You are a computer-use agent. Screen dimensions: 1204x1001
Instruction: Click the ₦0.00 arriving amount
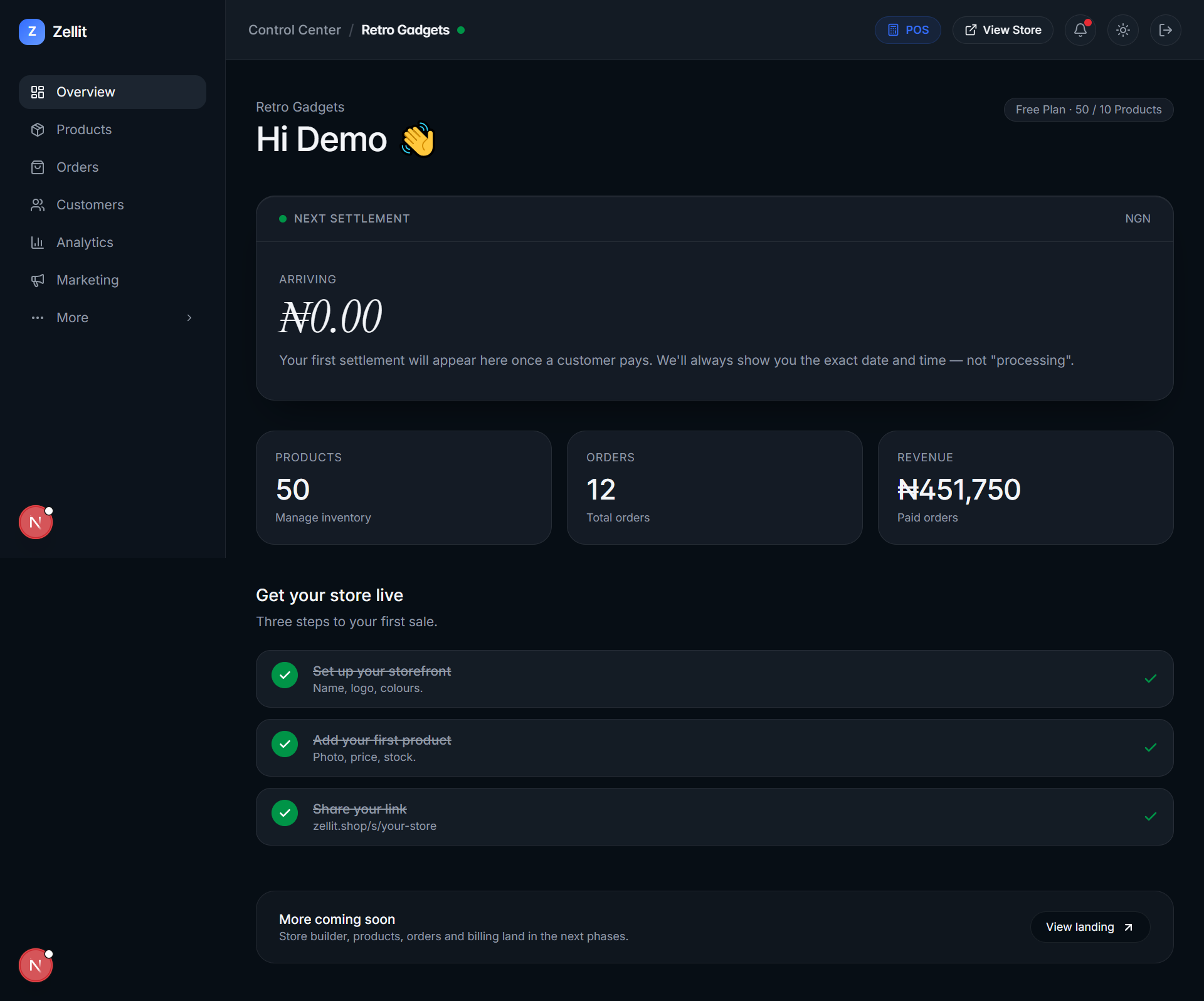pyautogui.click(x=330, y=316)
